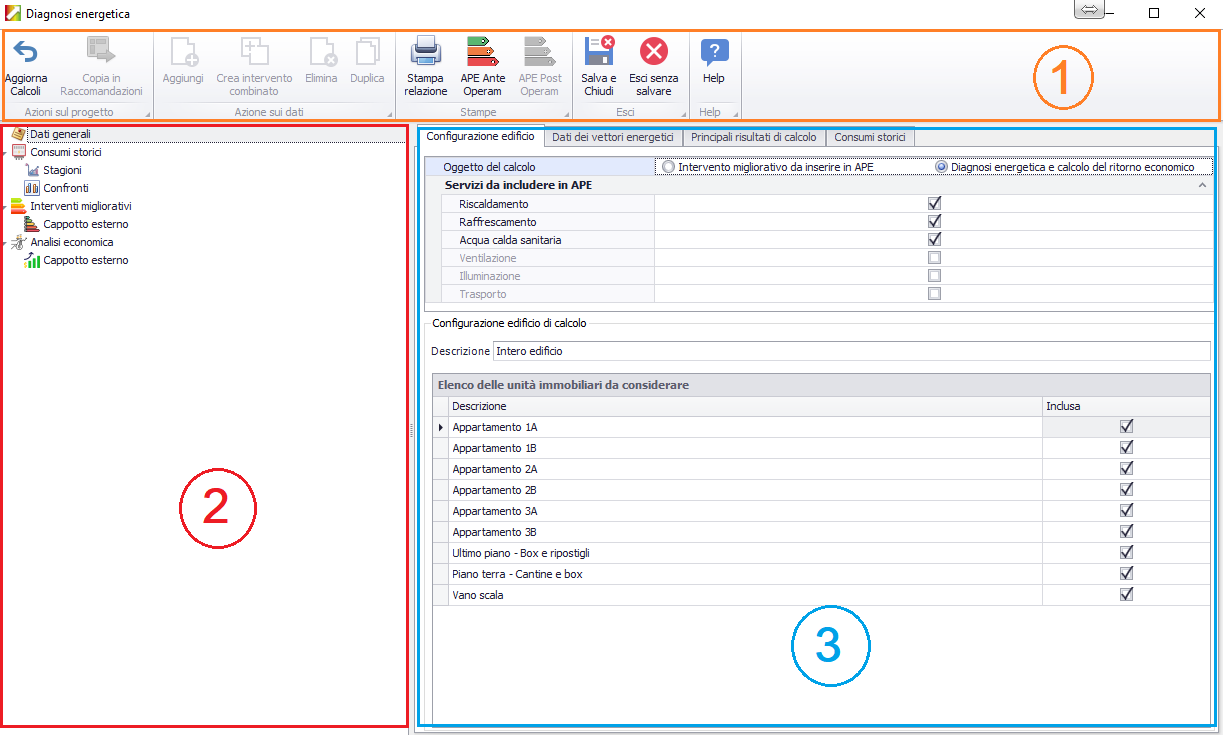Collapse the Consumi storici tree node
The height and width of the screenshot is (735, 1223).
pyautogui.click(x=5, y=153)
